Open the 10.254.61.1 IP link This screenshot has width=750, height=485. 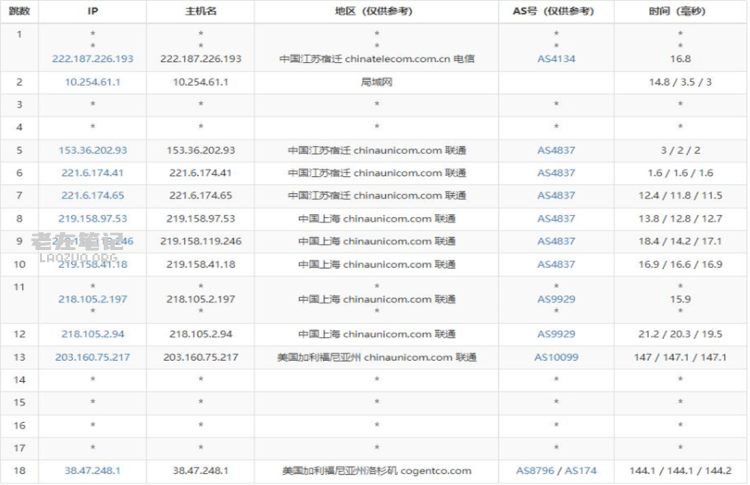(x=92, y=82)
